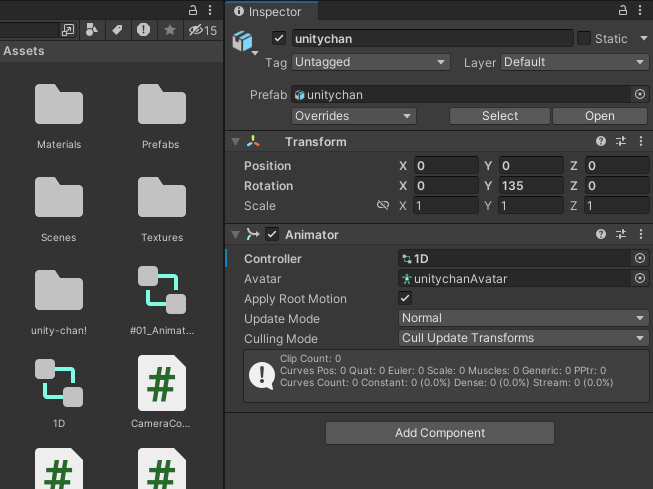653x489 pixels.
Task: Select the CameraCo... script asset
Action: coord(162,392)
